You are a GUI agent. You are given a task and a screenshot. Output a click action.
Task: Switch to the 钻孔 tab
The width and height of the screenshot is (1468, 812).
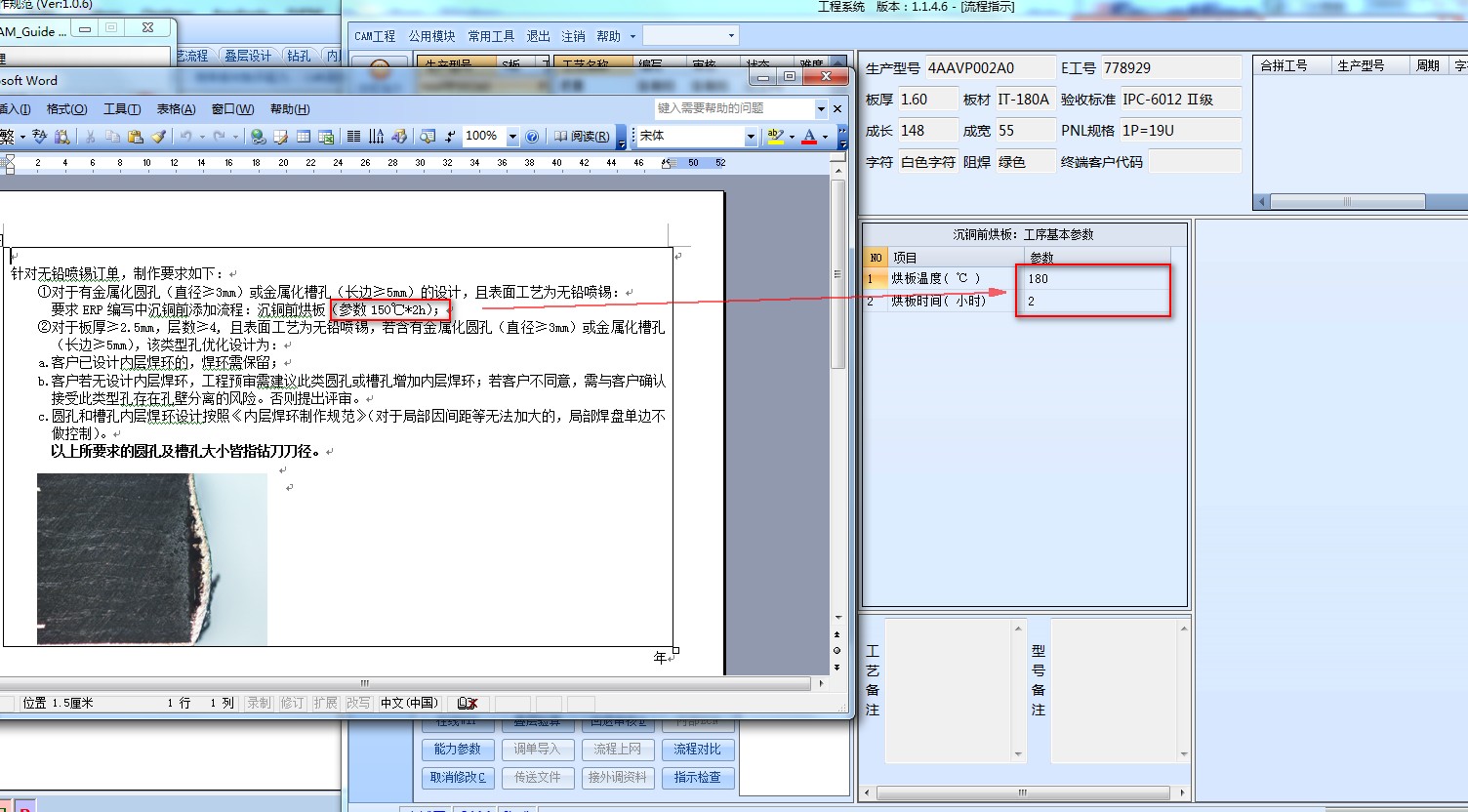(x=299, y=56)
